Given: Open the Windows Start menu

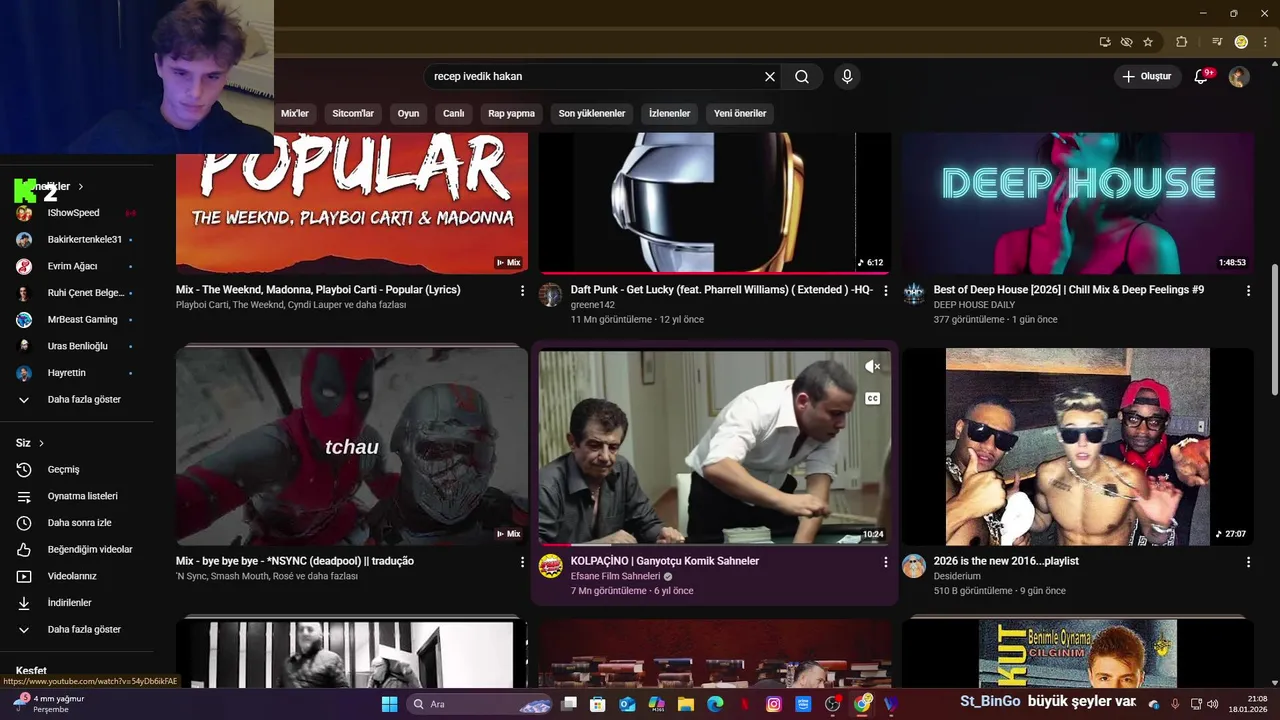Looking at the screenshot, I should [x=389, y=704].
